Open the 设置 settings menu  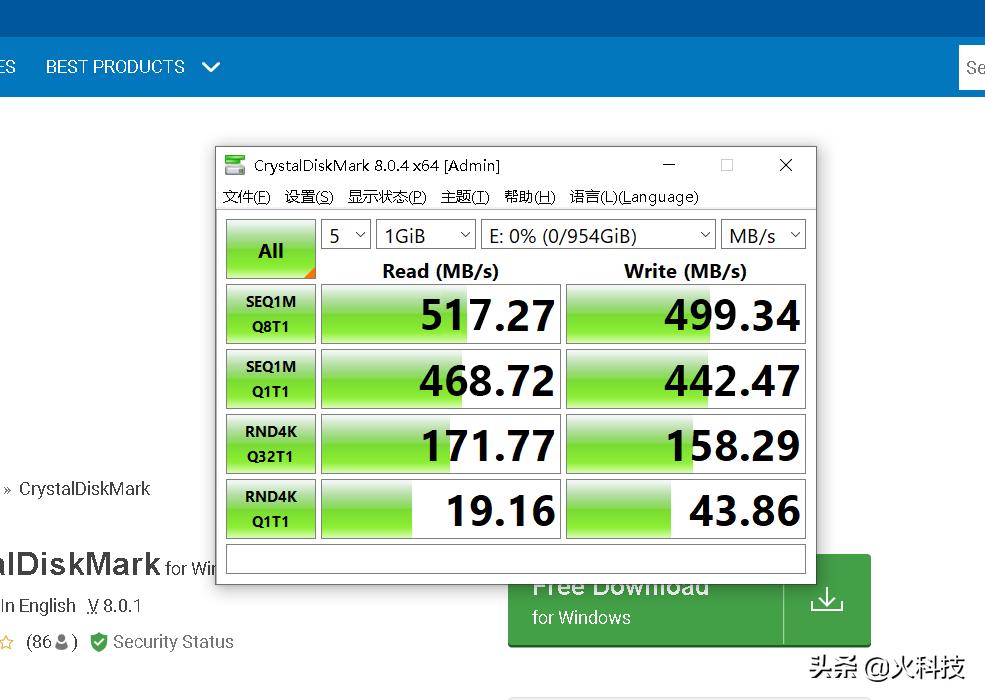tap(308, 196)
